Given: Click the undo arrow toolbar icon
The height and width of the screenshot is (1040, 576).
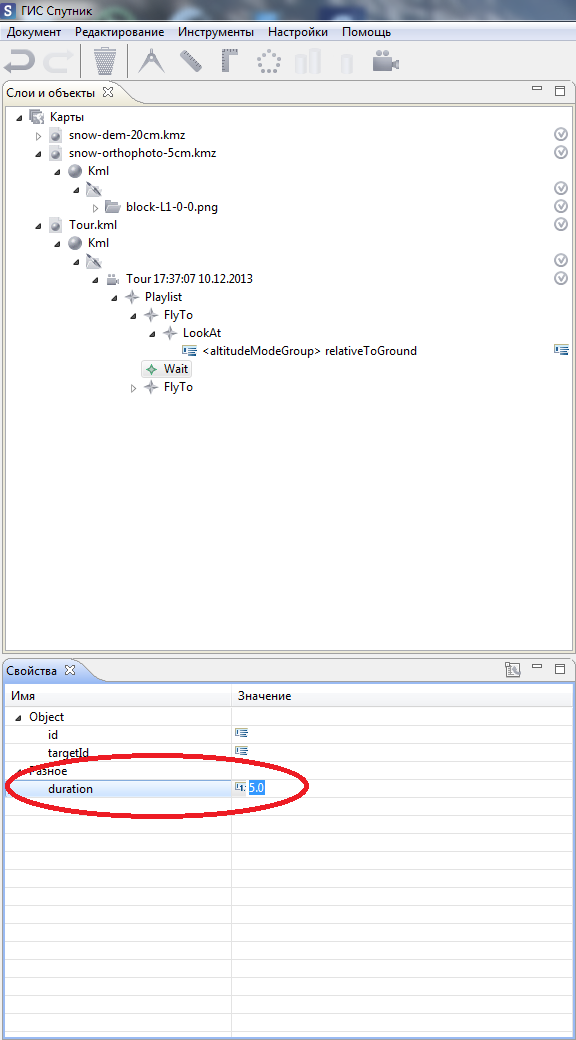Looking at the screenshot, I should (19, 62).
